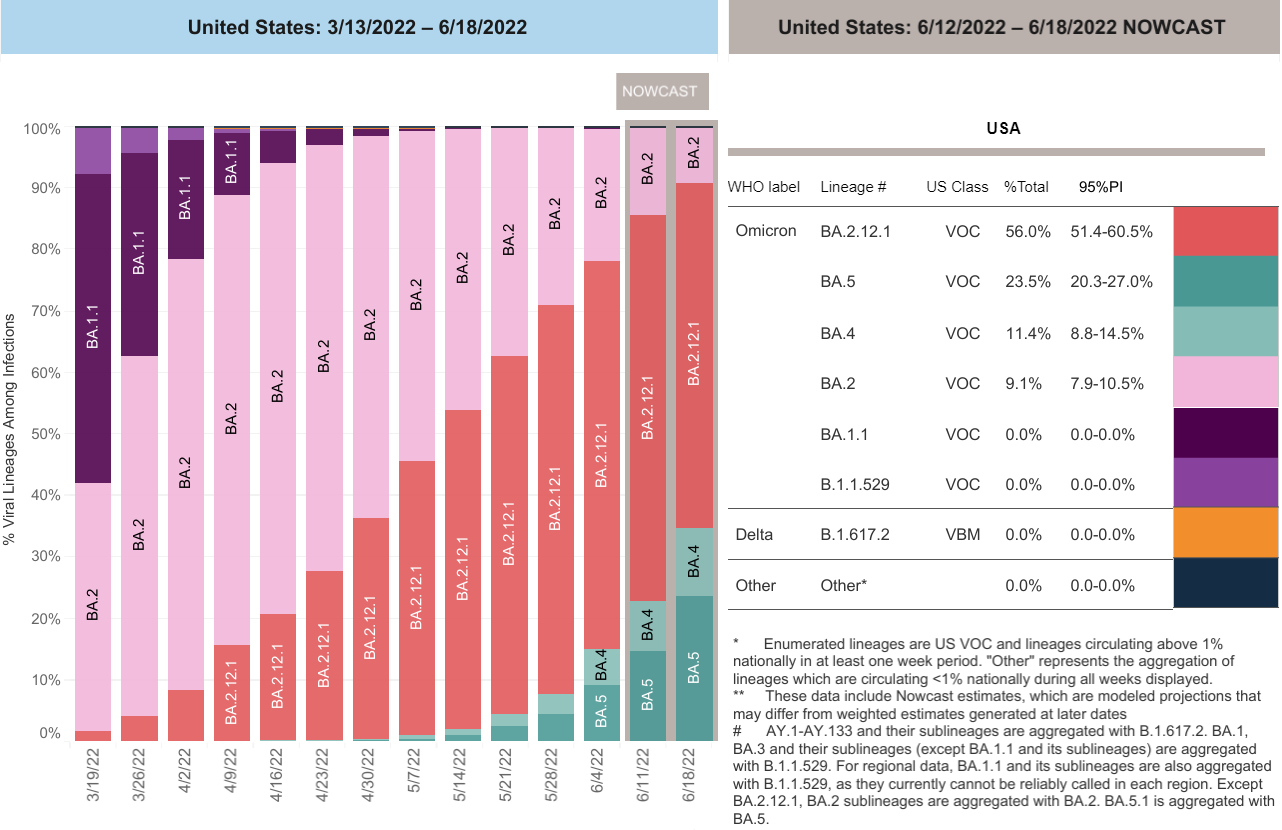Select the navy Other legend swatch
Screen dimensions: 1282x830
pos(1225,583)
